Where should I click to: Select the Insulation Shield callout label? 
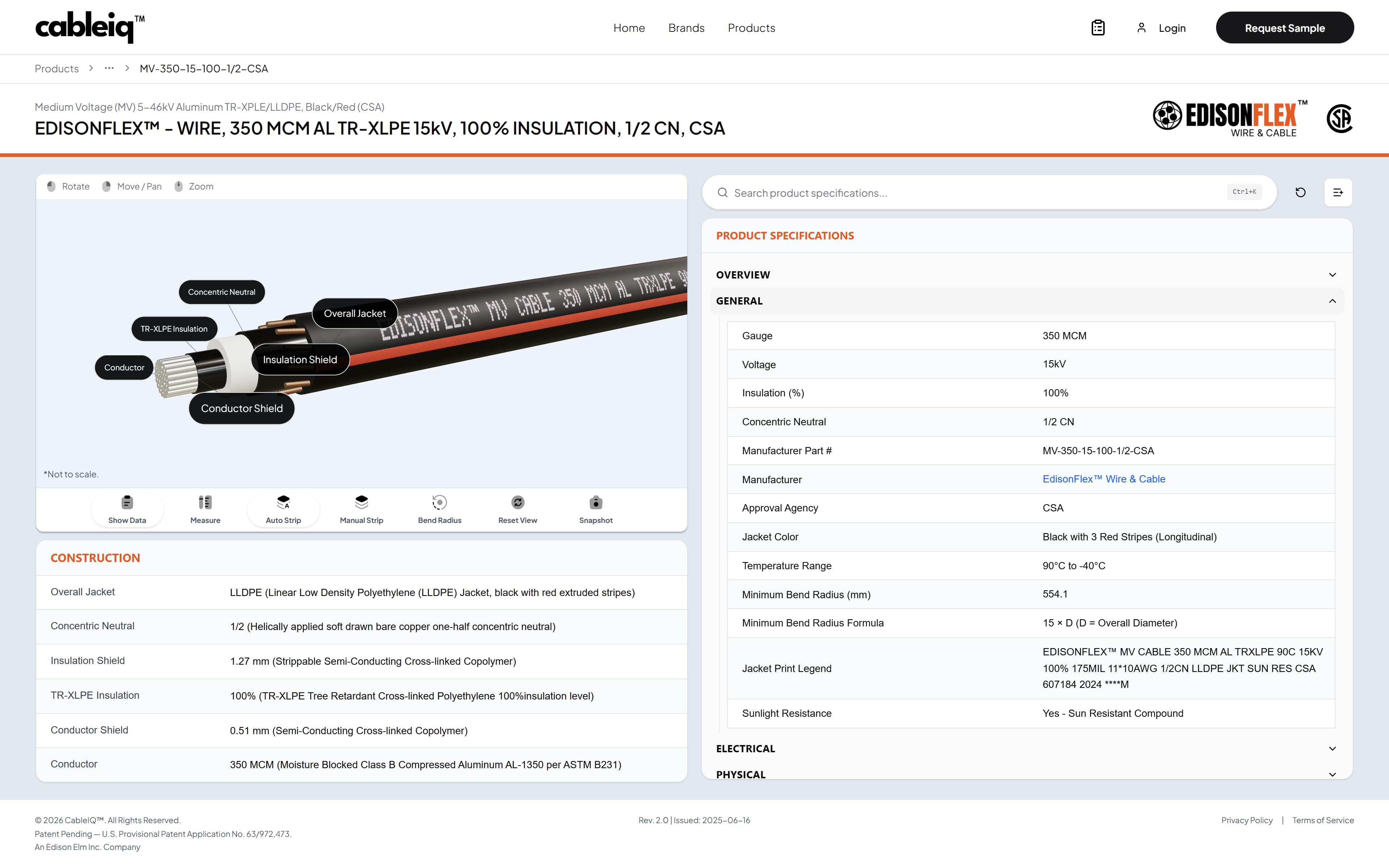300,359
